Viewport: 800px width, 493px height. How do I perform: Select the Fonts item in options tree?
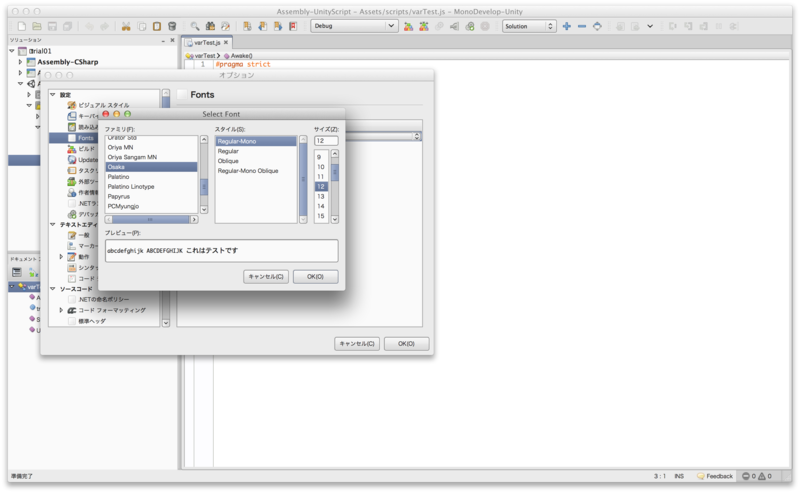click(86, 138)
